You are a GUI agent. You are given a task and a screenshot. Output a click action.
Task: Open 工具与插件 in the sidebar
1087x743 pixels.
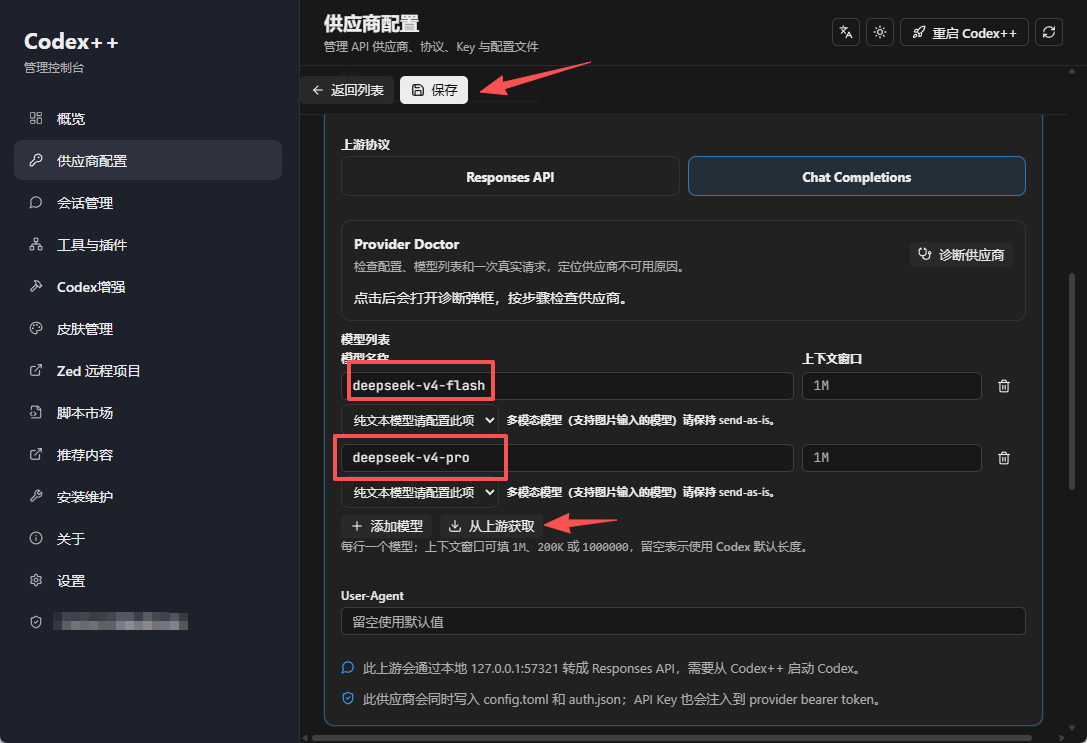(x=148, y=245)
